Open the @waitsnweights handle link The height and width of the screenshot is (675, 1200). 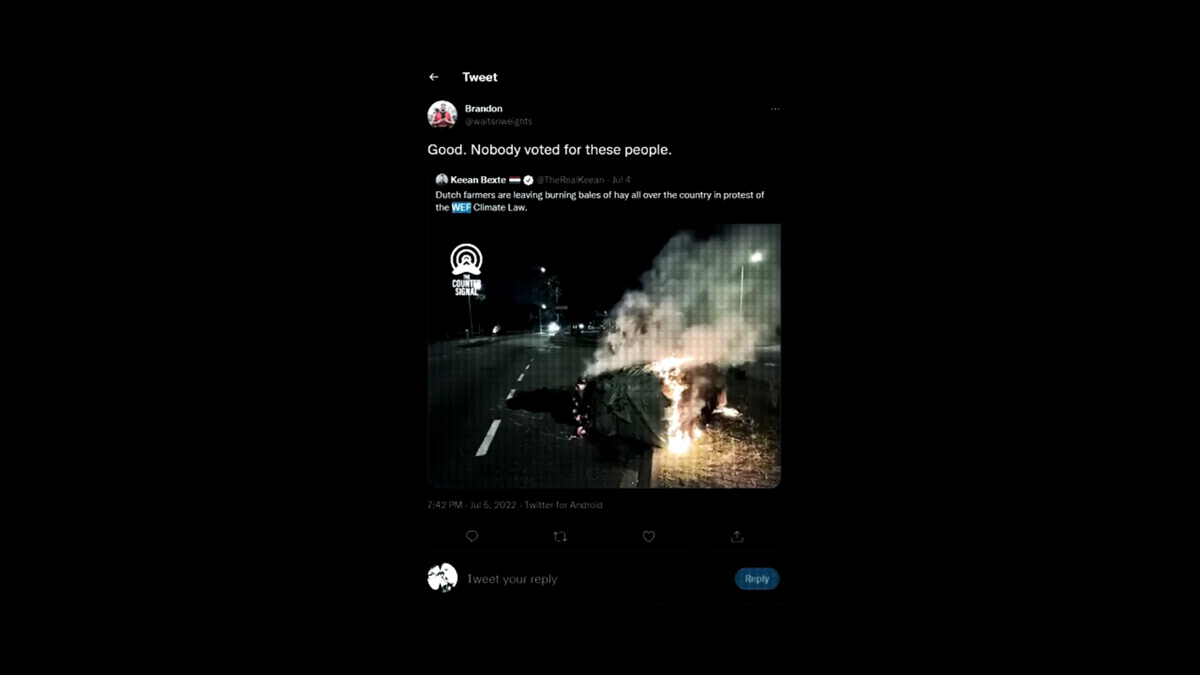(x=498, y=122)
